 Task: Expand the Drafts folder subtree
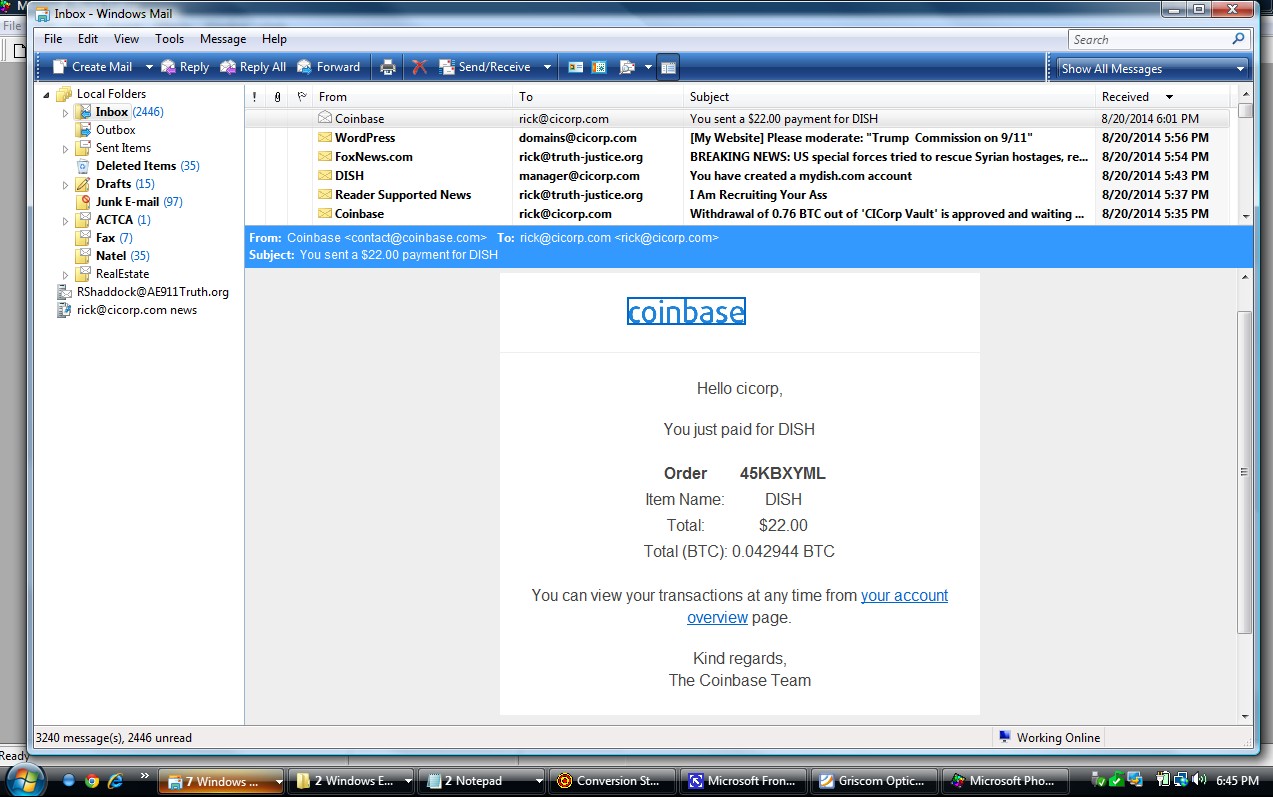click(x=66, y=184)
